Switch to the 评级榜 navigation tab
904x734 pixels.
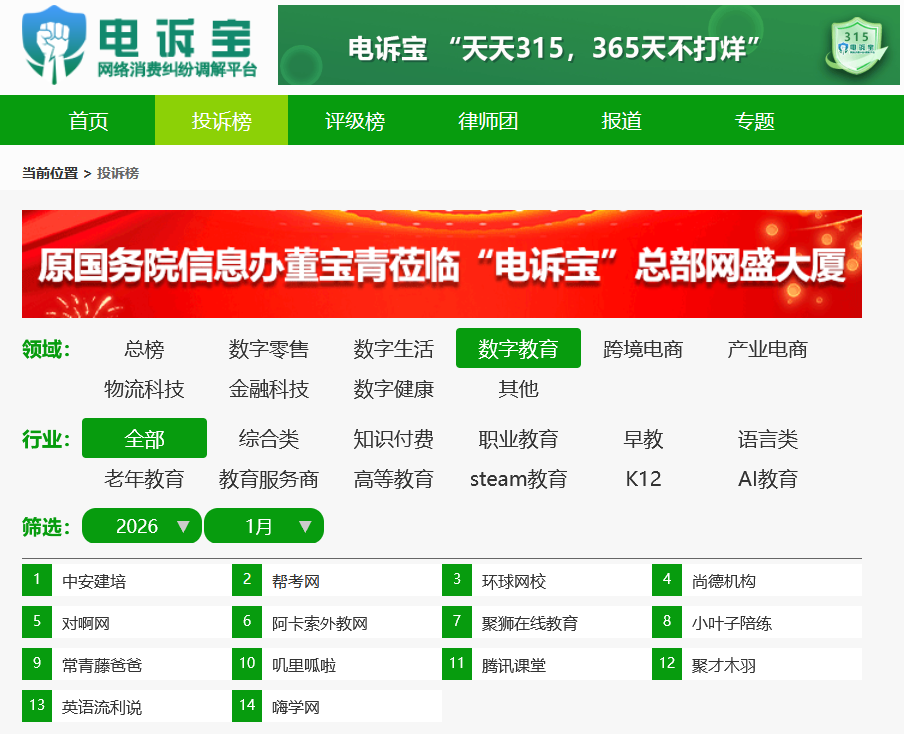354,120
